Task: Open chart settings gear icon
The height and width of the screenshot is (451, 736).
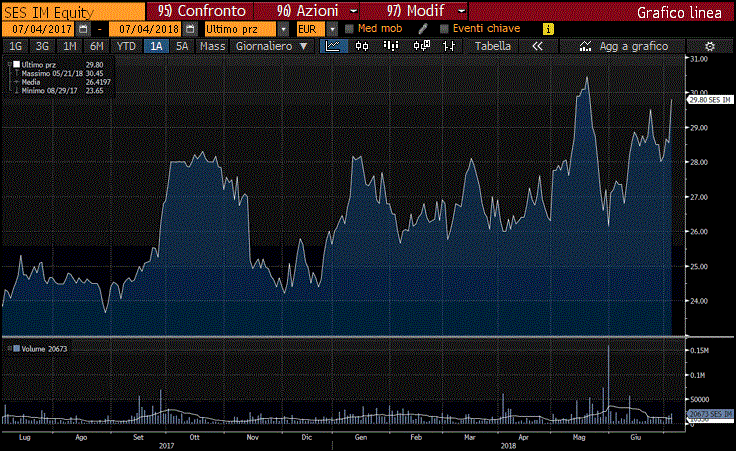Action: (x=709, y=46)
